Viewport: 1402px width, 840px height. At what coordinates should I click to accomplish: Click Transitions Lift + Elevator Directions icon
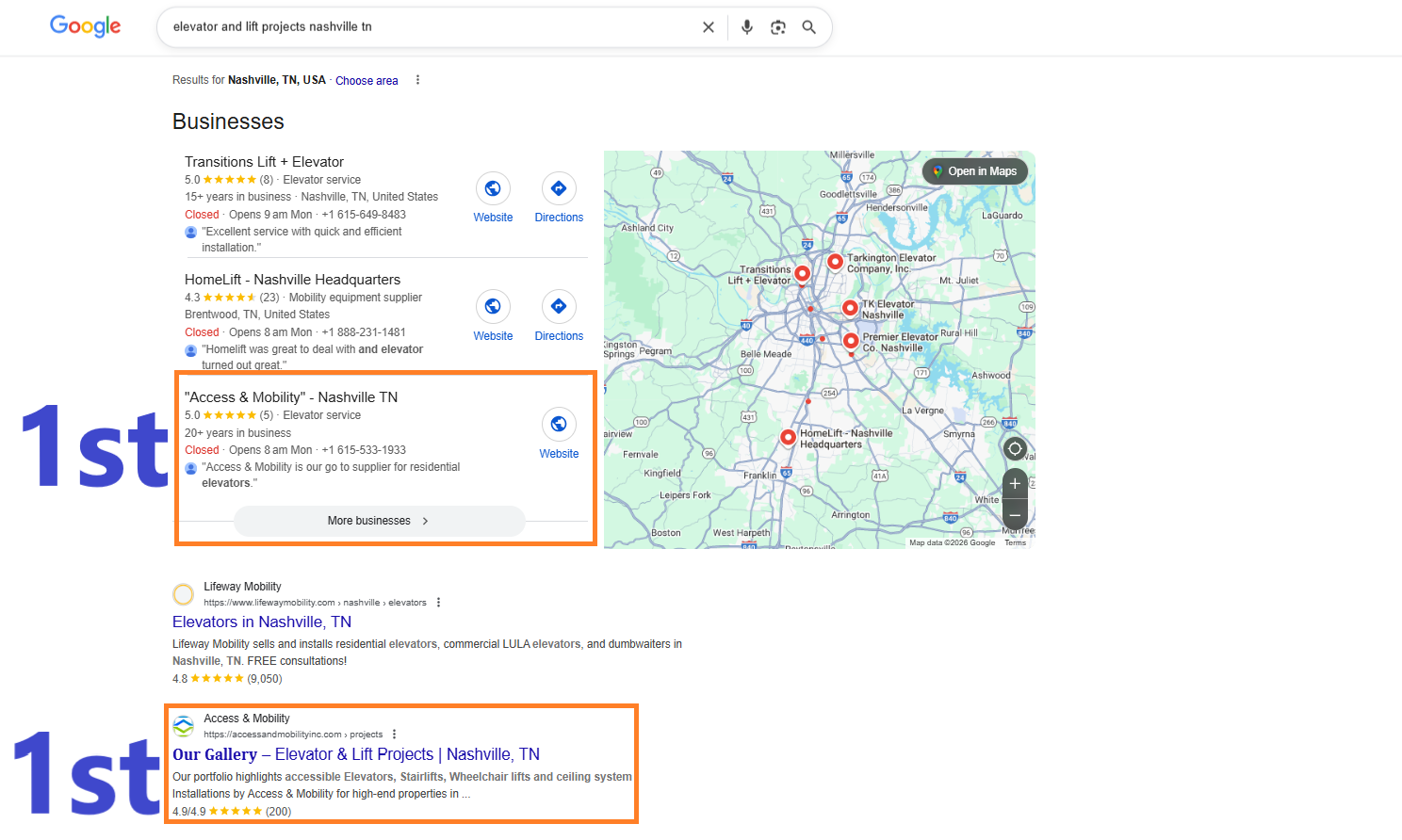(559, 188)
